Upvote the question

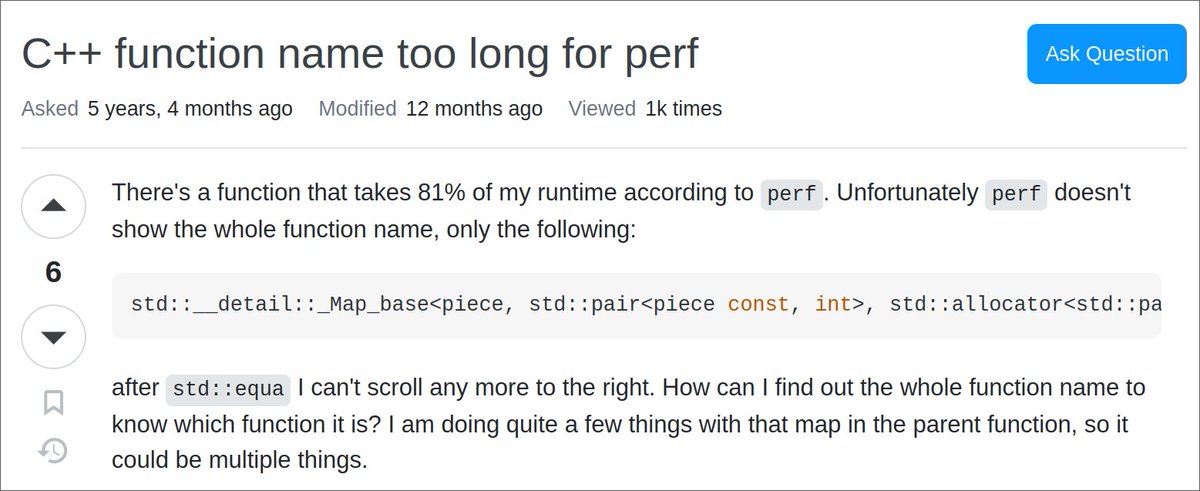pyautogui.click(x=54, y=206)
